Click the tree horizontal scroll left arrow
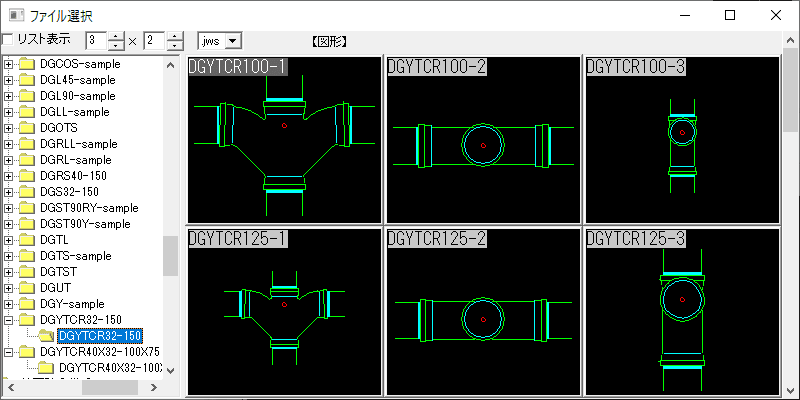 pyautogui.click(x=10, y=387)
